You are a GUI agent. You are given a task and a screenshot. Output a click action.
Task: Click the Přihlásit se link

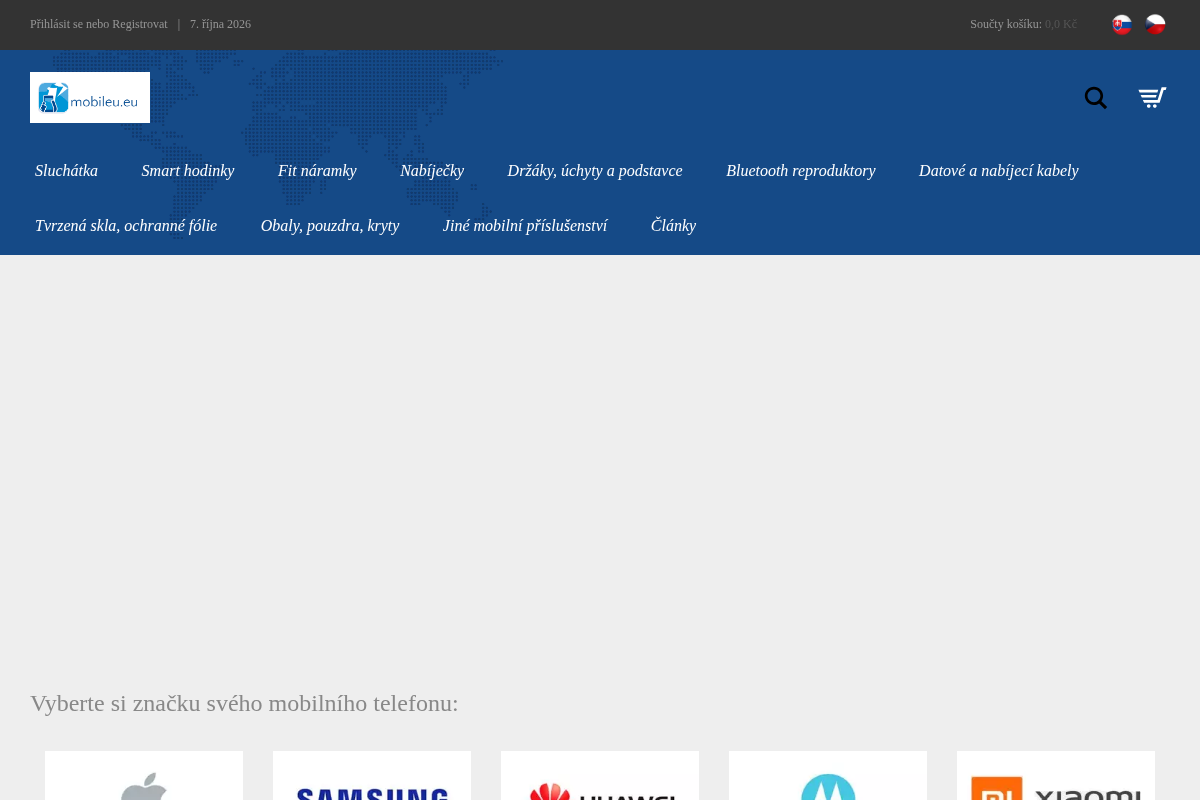click(x=56, y=24)
